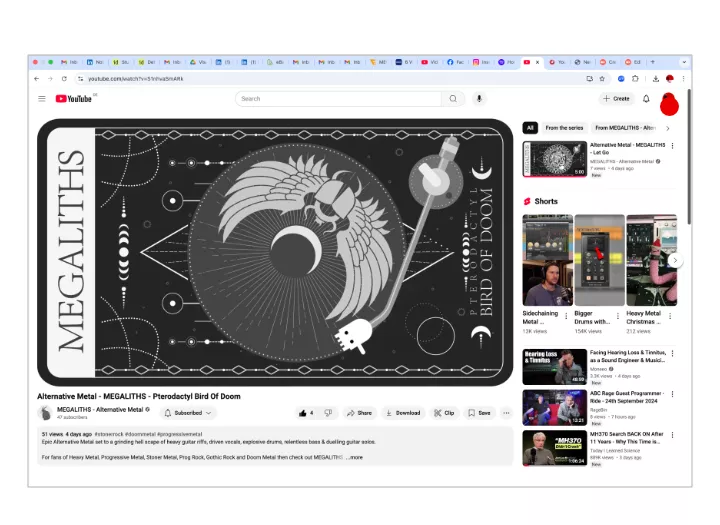
Task: Click the #stonerrock hashtag
Action: 109,434
